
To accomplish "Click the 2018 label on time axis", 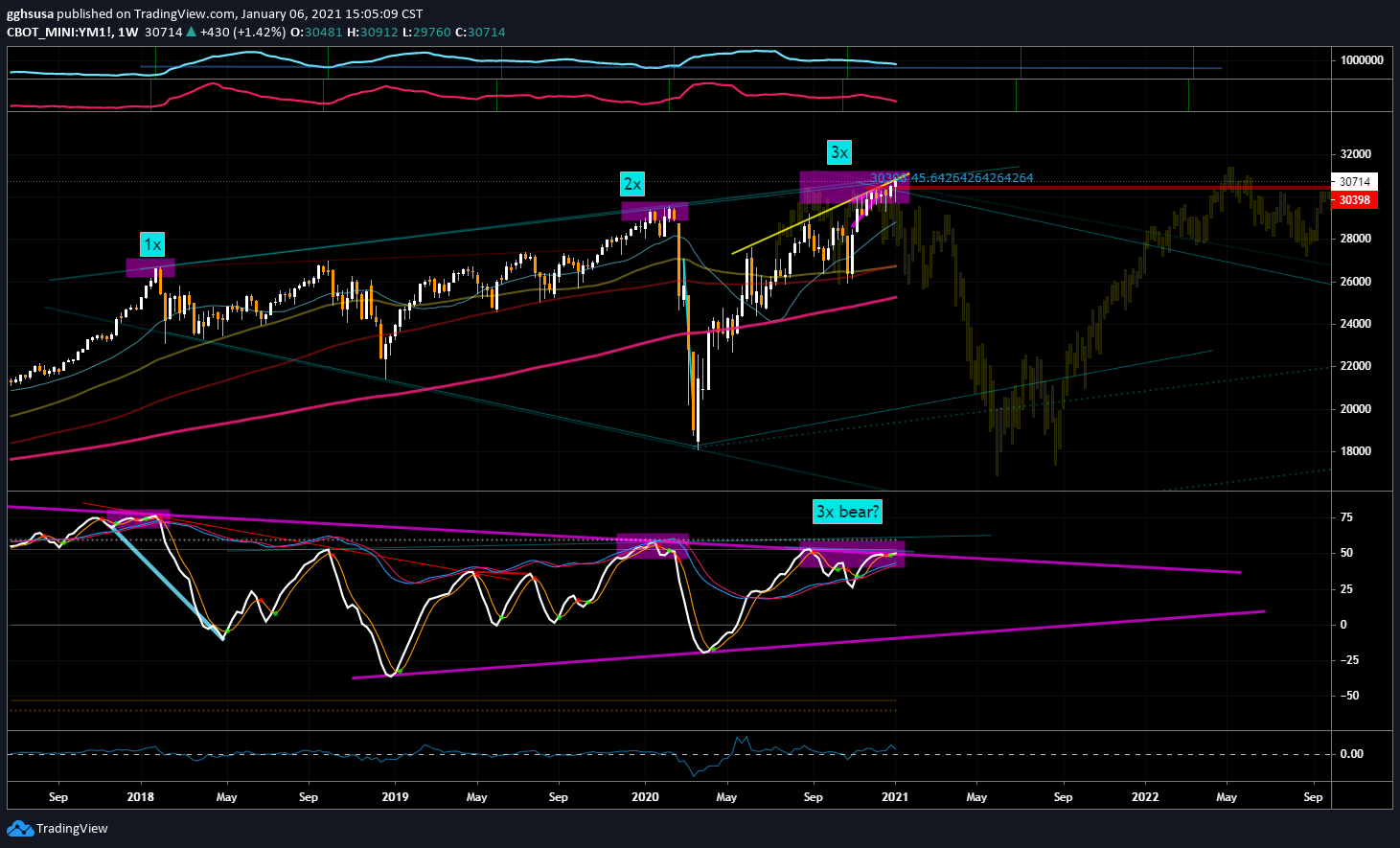I will [x=141, y=797].
